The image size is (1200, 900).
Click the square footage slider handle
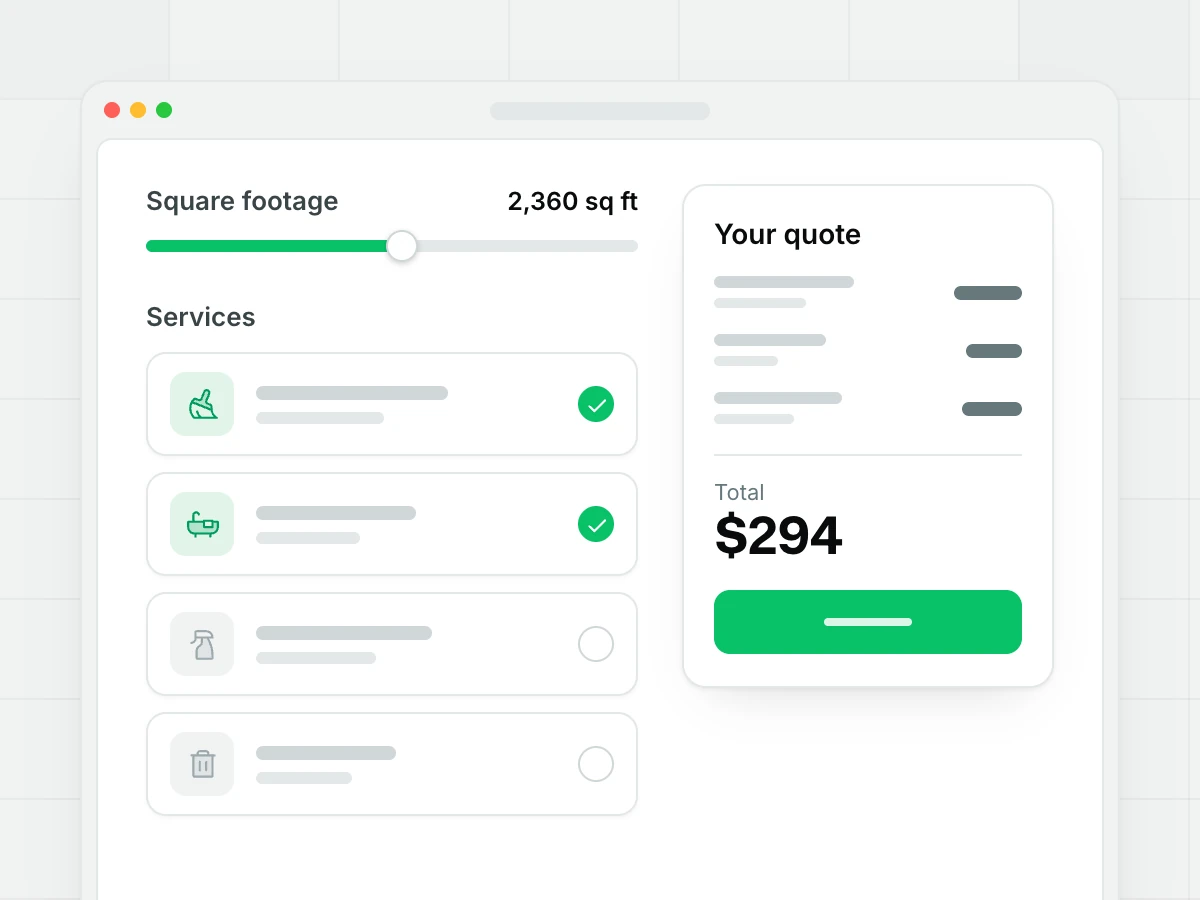[x=402, y=246]
